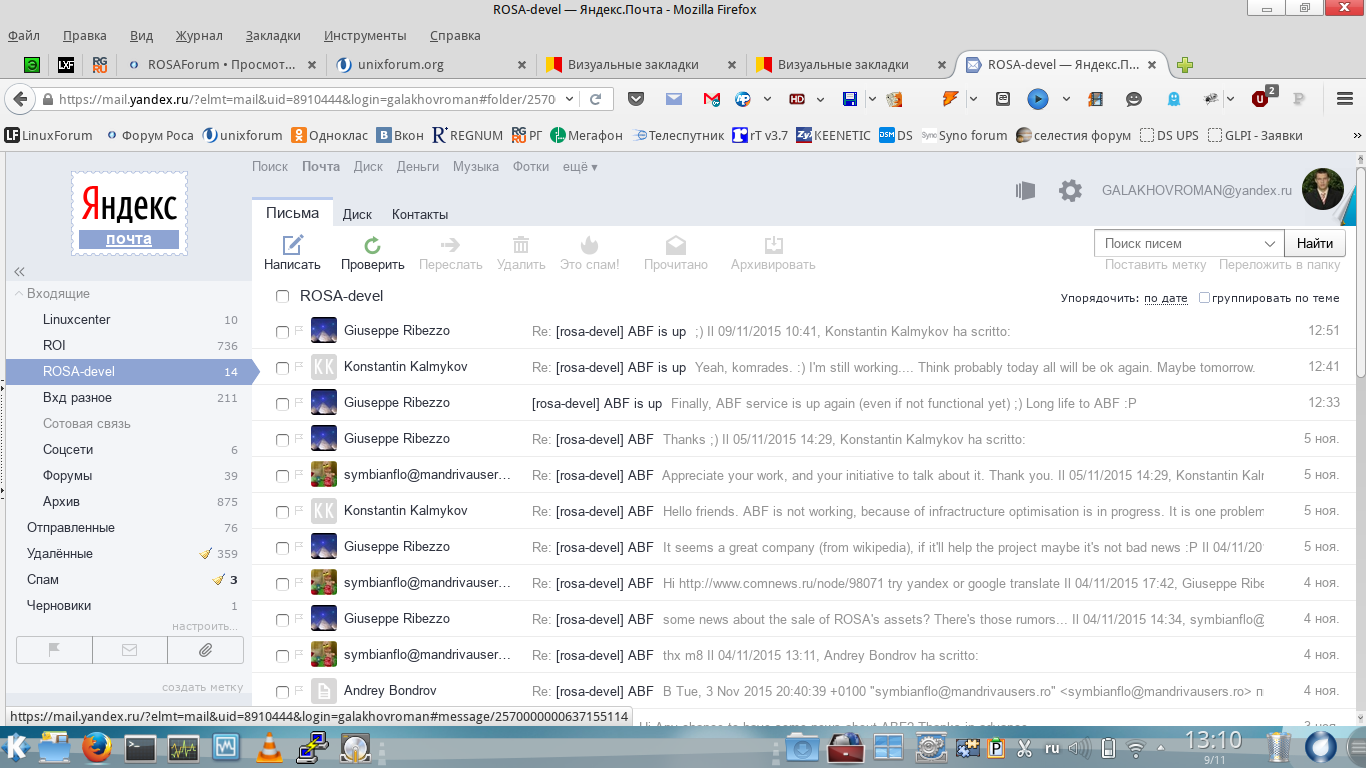1366x768 pixels.
Task: Open the Инструменты menu
Action: 365,35
